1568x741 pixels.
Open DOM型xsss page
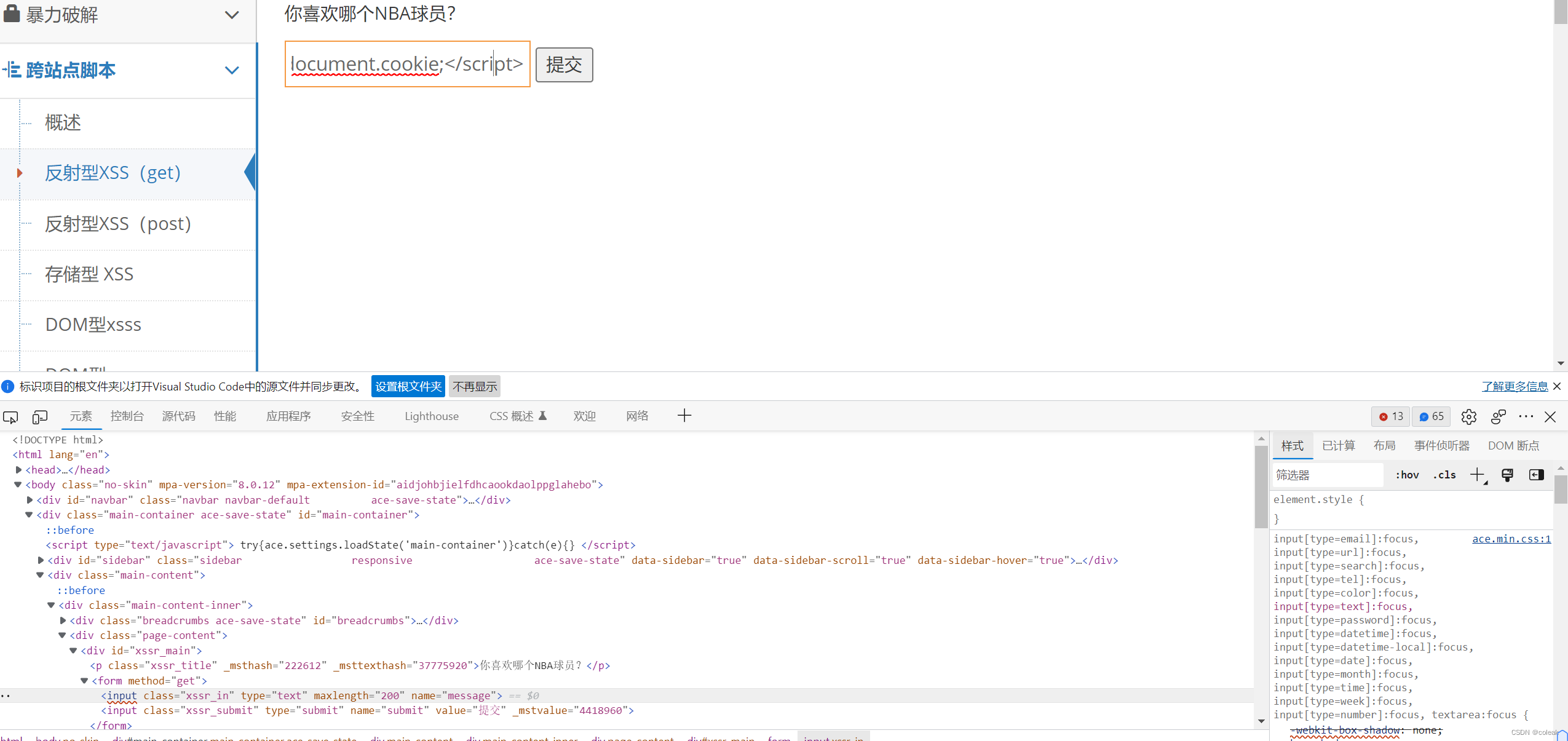93,324
